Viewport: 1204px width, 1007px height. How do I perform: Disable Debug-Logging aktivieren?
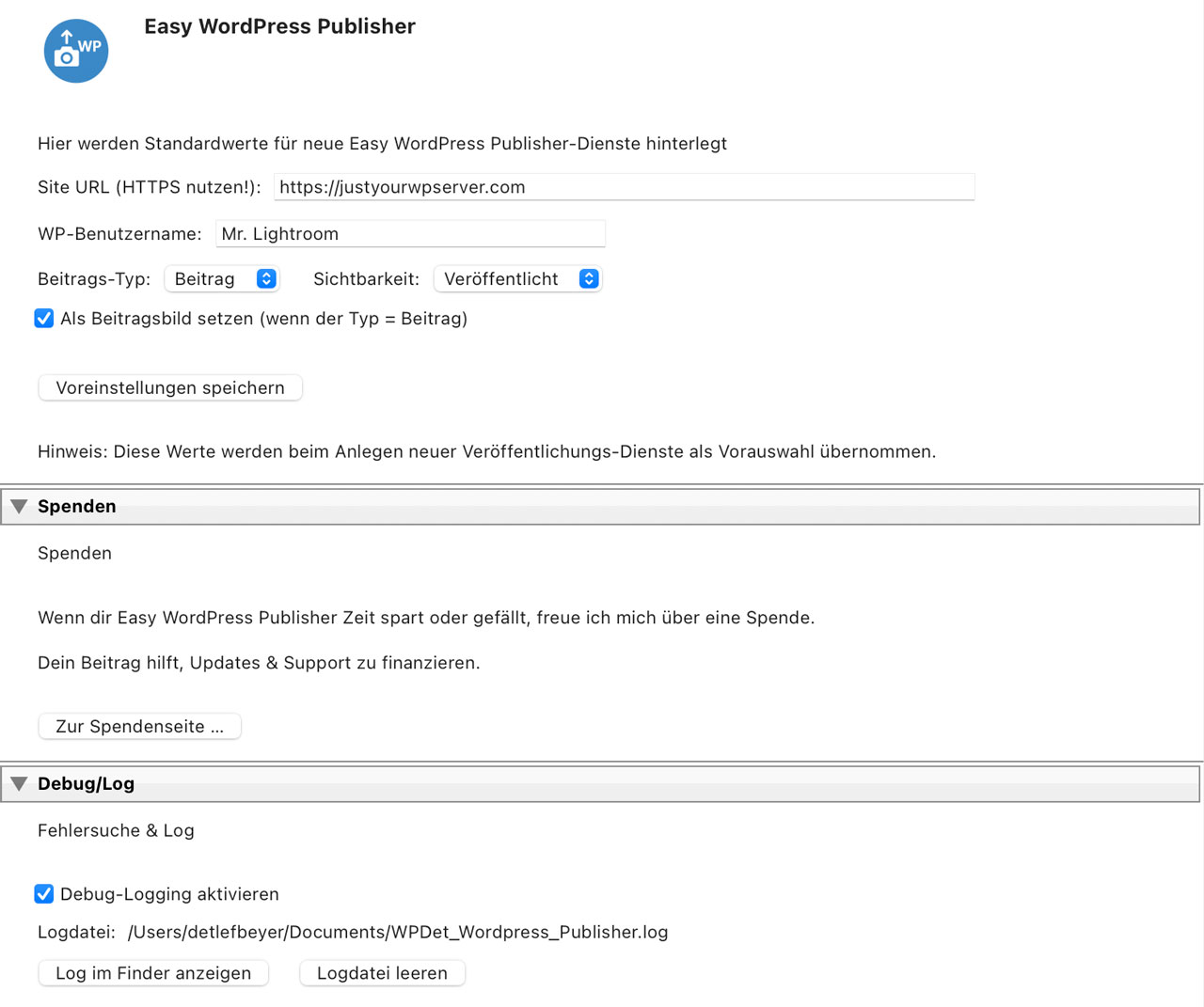(44, 894)
